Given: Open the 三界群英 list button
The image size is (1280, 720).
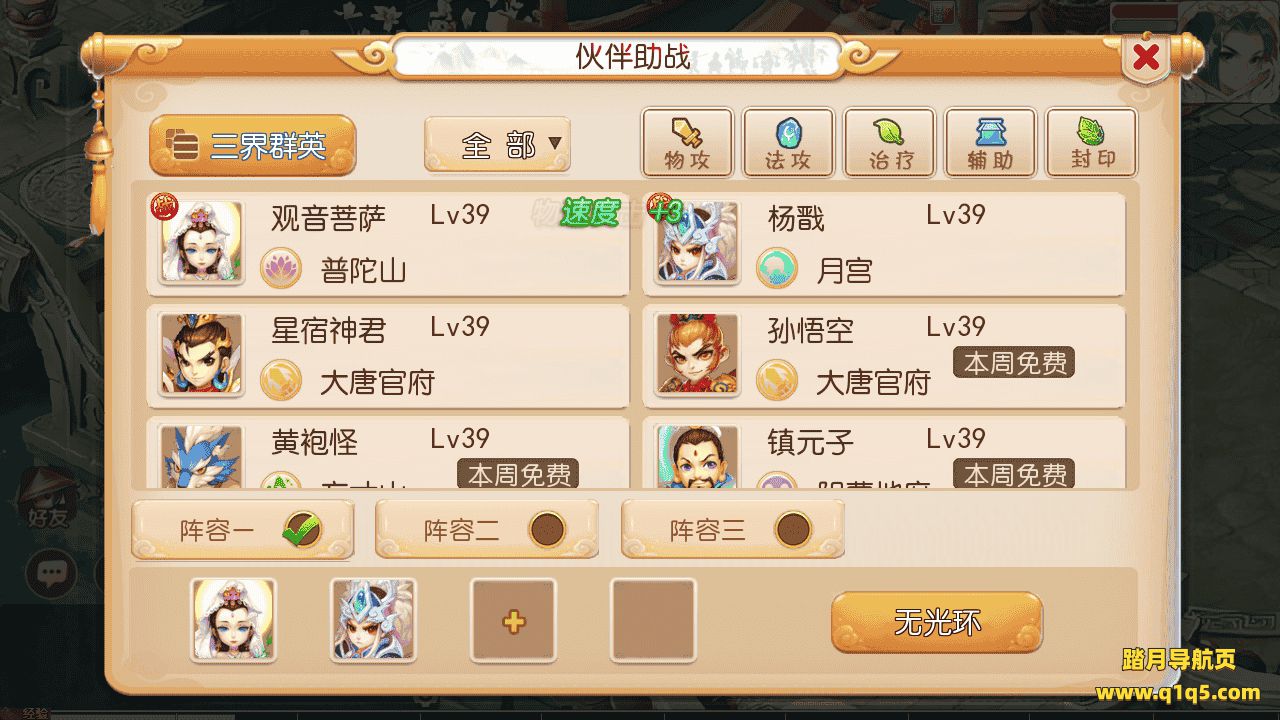Looking at the screenshot, I should tap(253, 146).
